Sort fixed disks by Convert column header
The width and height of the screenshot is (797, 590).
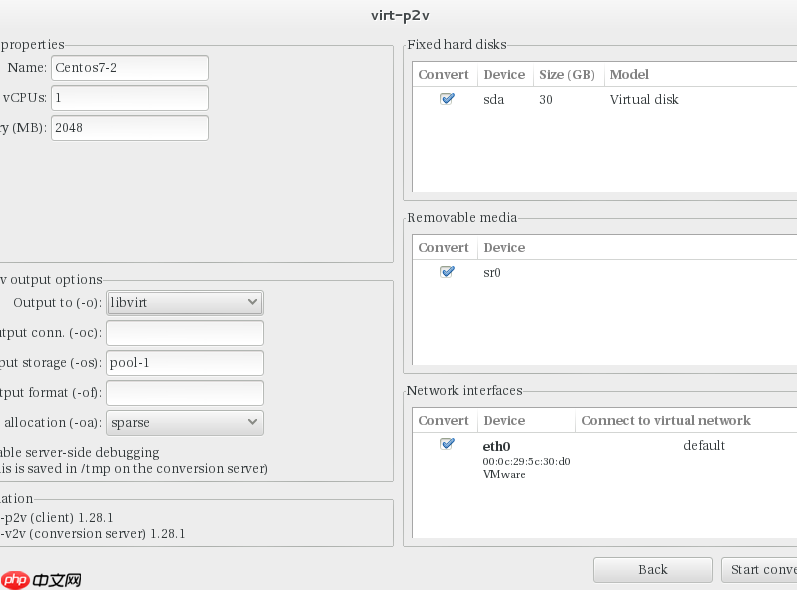point(444,75)
